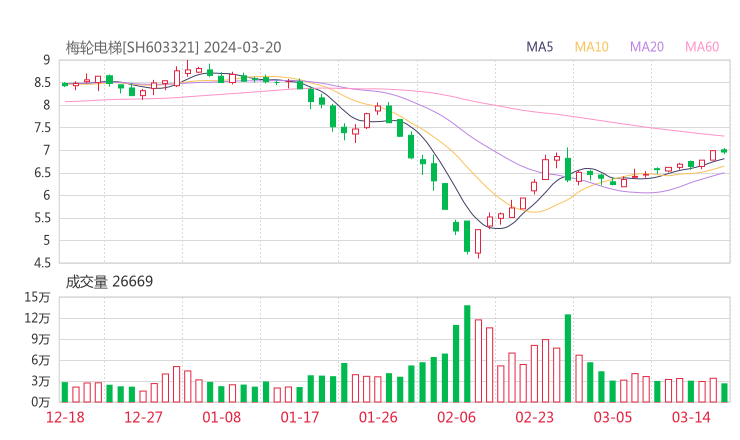Click the 成交量 26669 volume label
This screenshot has width=740, height=440.
pyautogui.click(x=109, y=282)
